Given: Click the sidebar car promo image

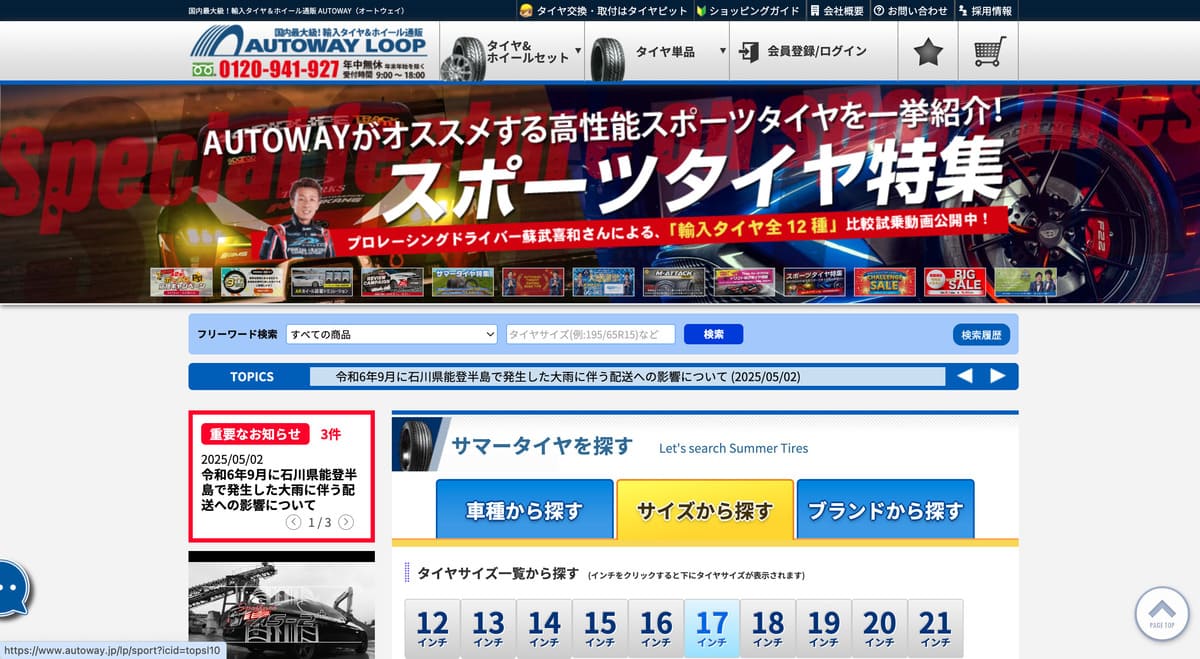Looking at the screenshot, I should [281, 605].
